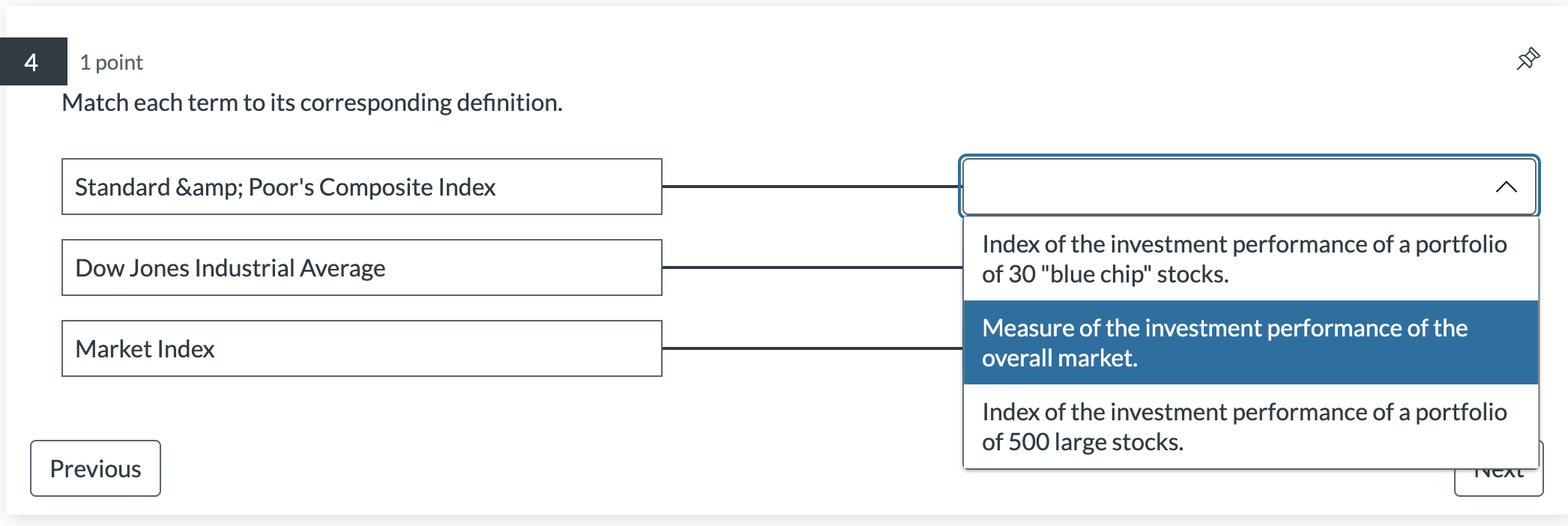The height and width of the screenshot is (526, 1568).
Task: Click the Dow Jones Industrial Average term
Action: tap(361, 268)
